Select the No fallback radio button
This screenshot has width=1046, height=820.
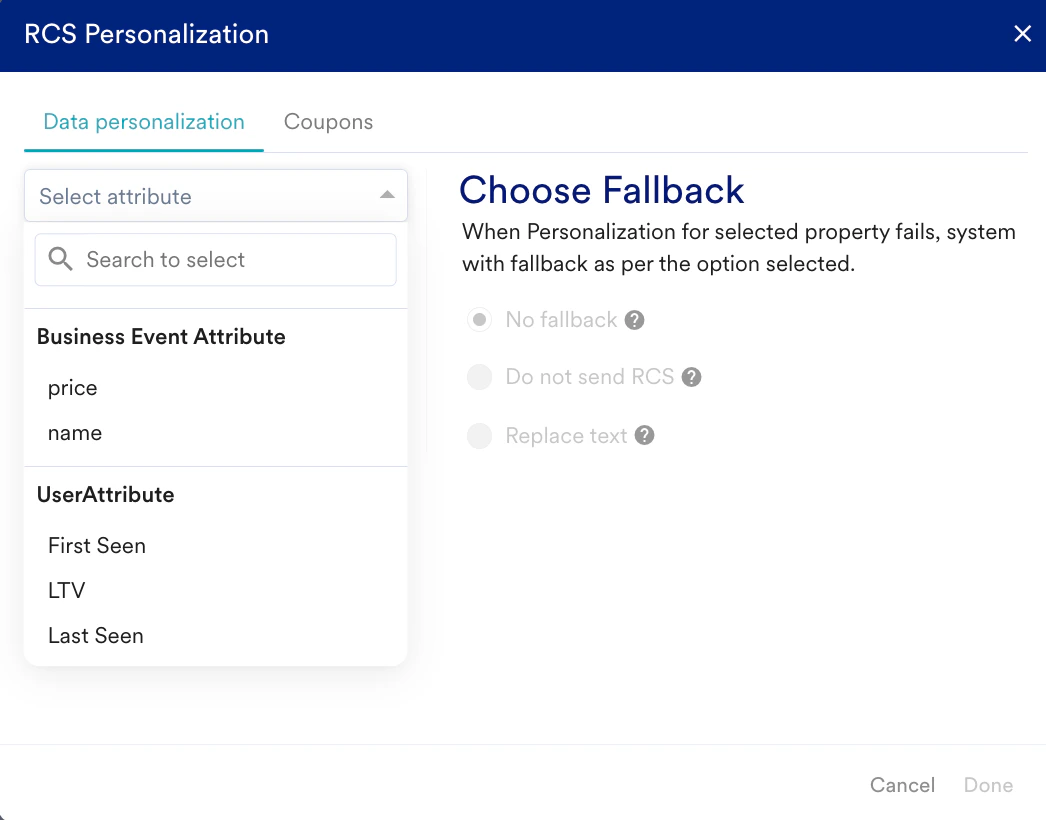[x=480, y=320]
